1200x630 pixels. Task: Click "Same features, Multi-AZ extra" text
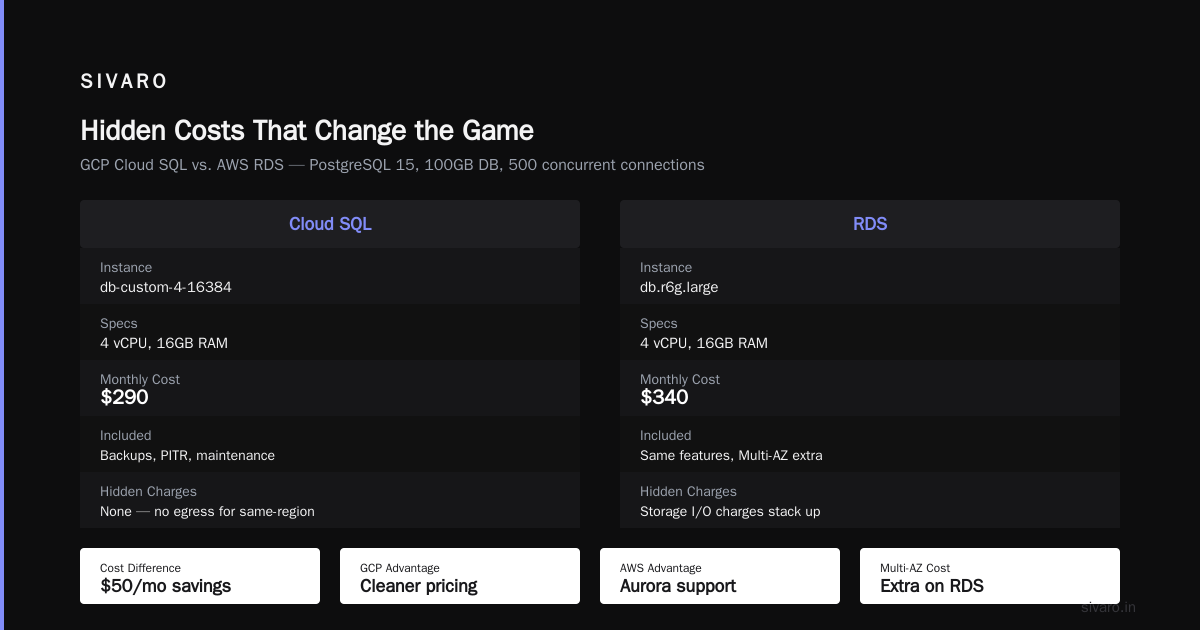point(731,455)
